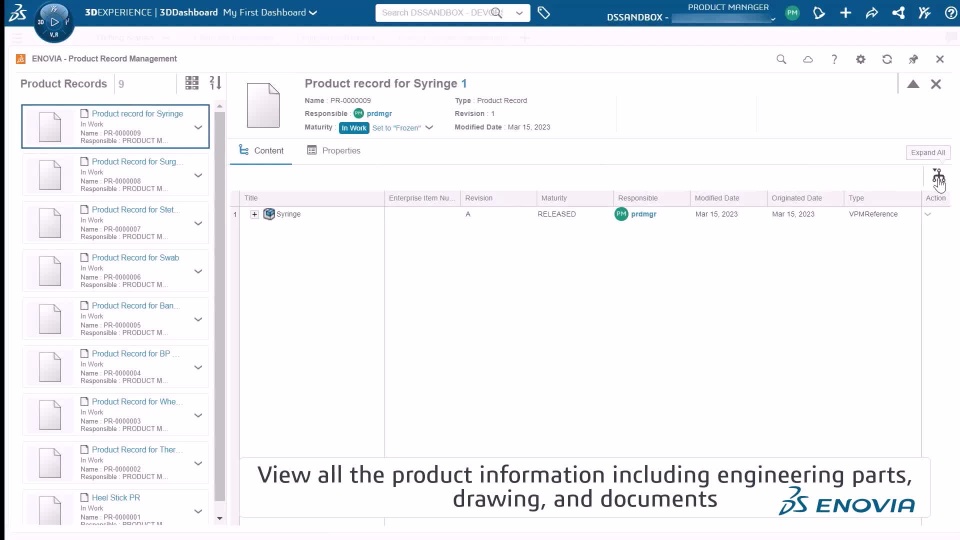The height and width of the screenshot is (540, 960).
Task: Click the Syringe part icon in table
Action: click(x=269, y=214)
